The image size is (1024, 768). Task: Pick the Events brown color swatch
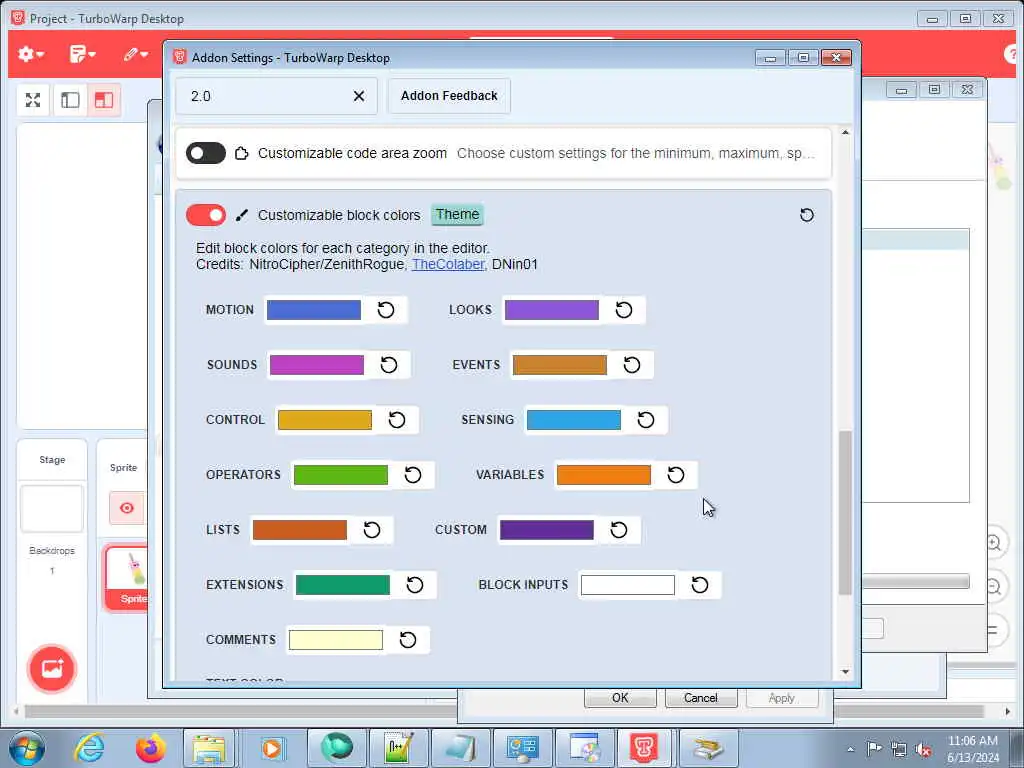560,364
